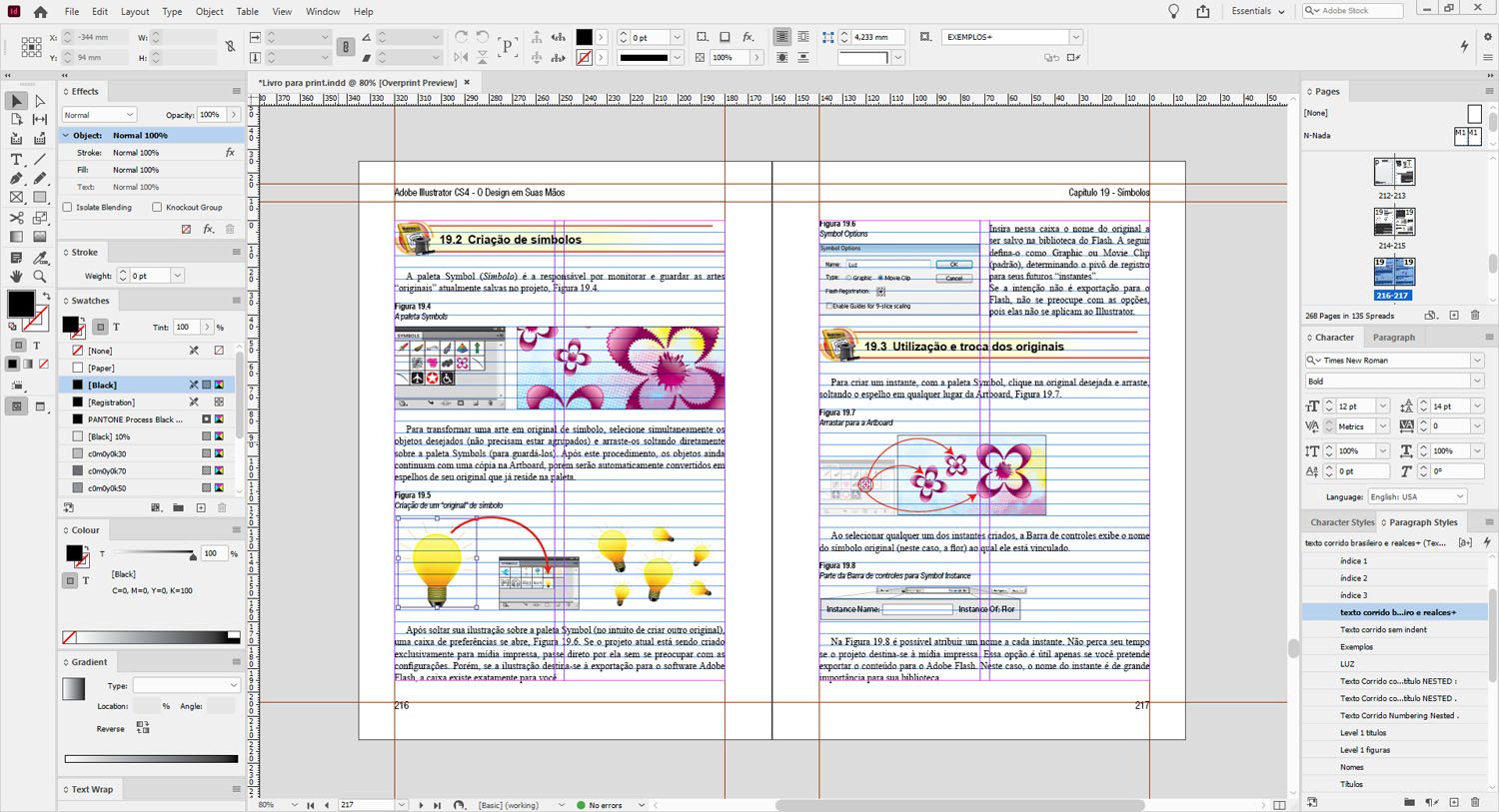
Task: Apply the 'Level 1 figuras' paragraph style
Action: click(1395, 750)
